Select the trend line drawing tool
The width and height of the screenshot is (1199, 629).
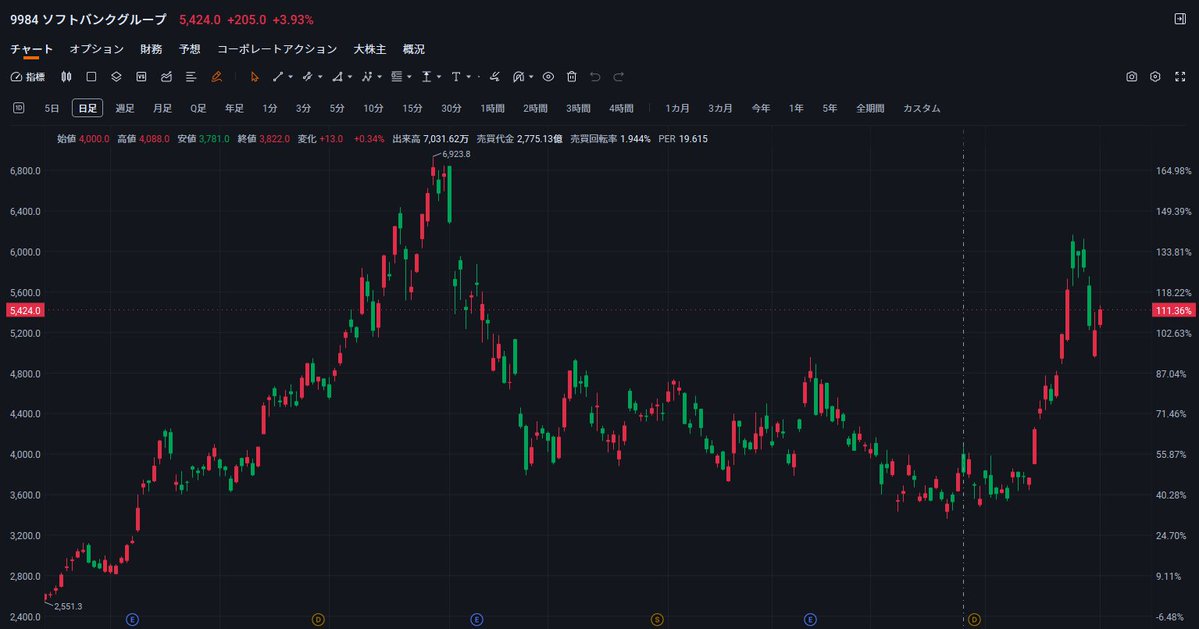[278, 76]
